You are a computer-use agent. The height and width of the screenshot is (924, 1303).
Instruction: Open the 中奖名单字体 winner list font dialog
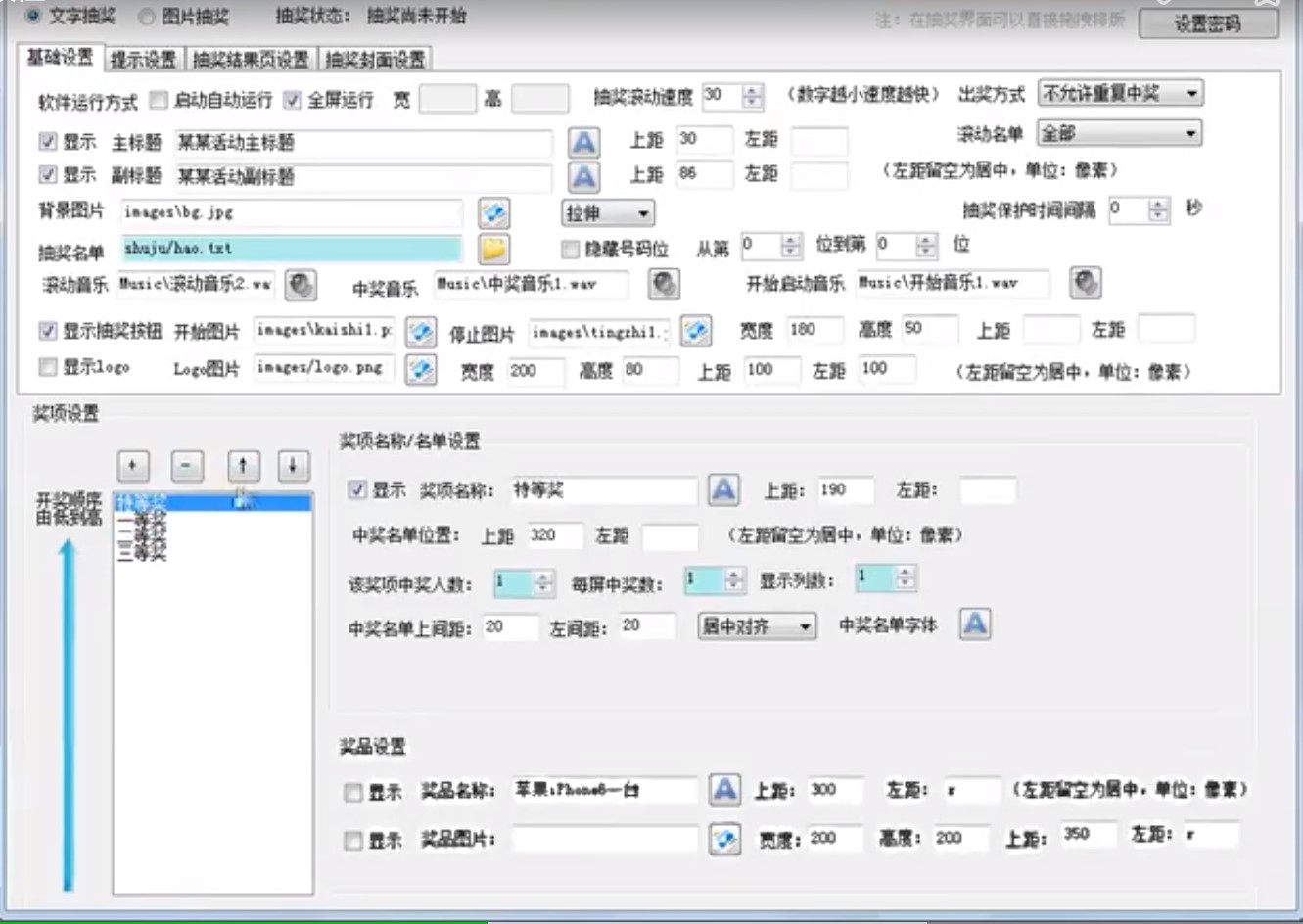click(974, 624)
